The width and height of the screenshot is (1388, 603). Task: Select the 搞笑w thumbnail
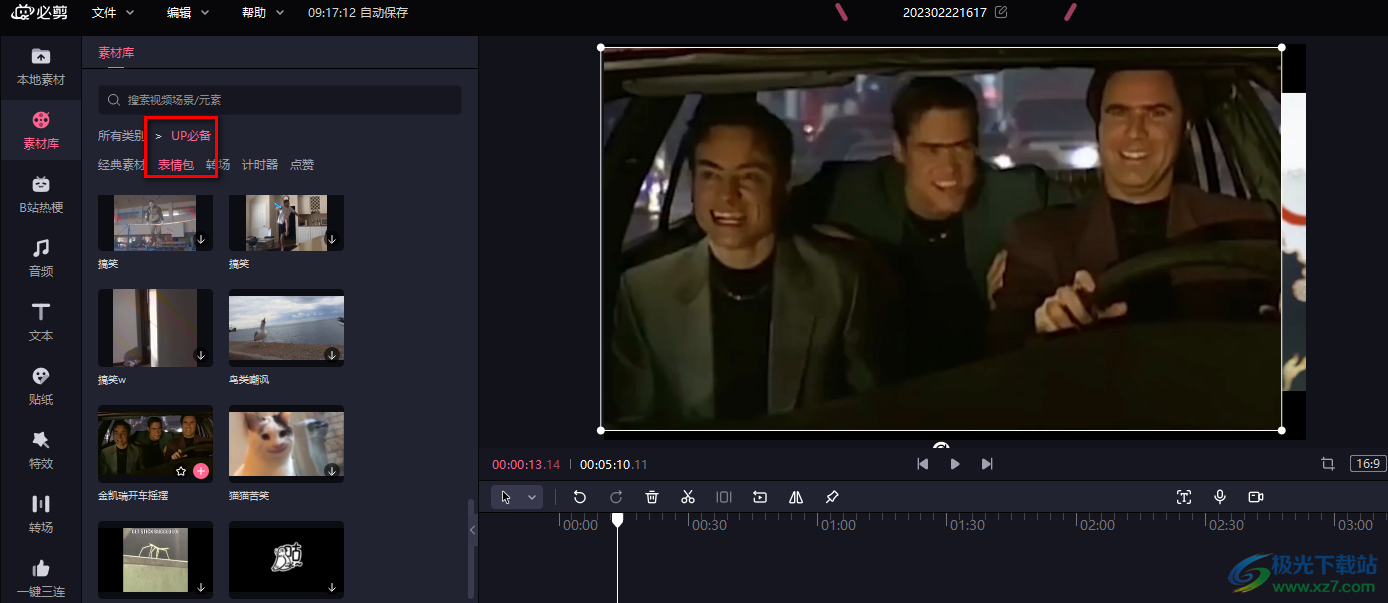click(155, 328)
